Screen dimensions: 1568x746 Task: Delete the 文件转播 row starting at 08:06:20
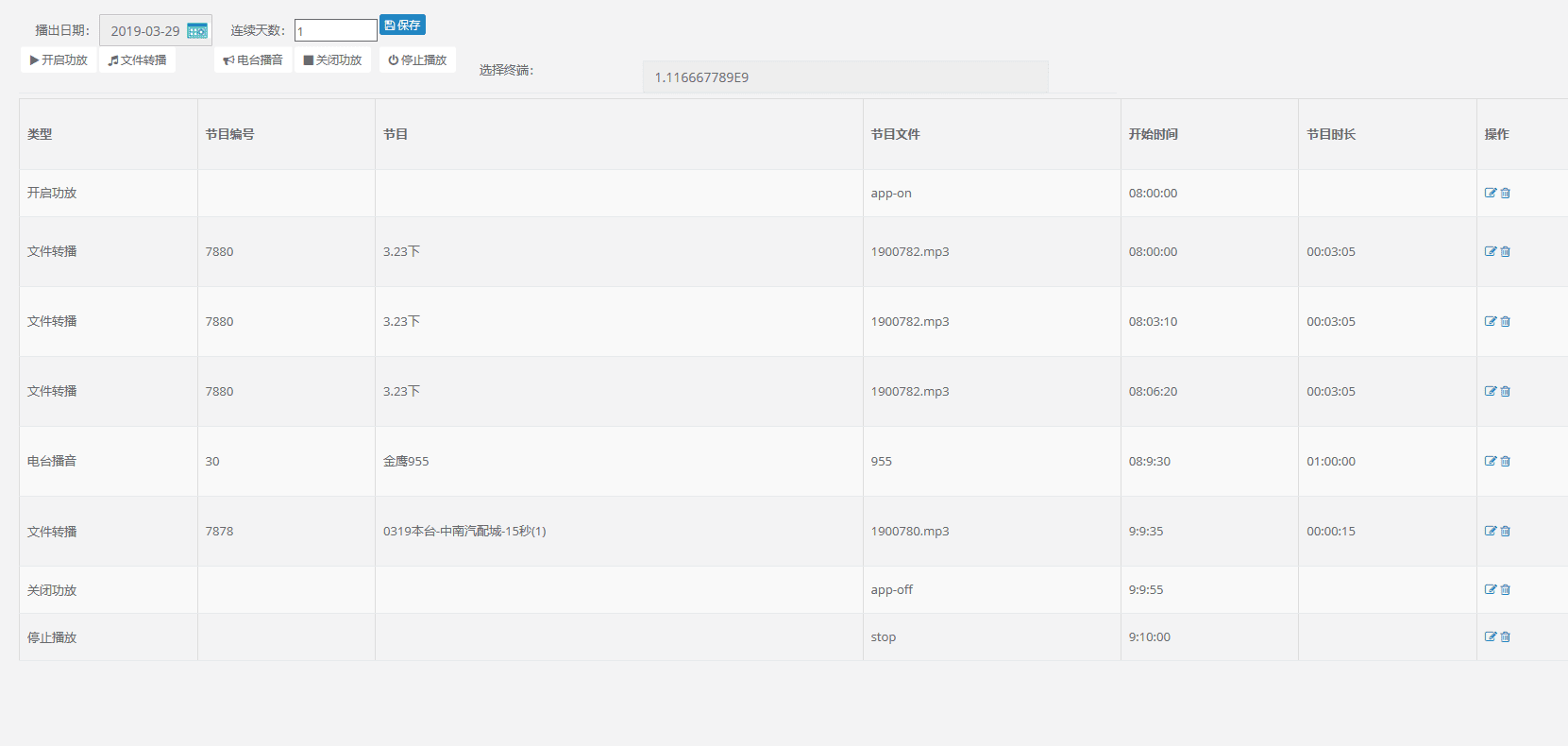click(1506, 391)
